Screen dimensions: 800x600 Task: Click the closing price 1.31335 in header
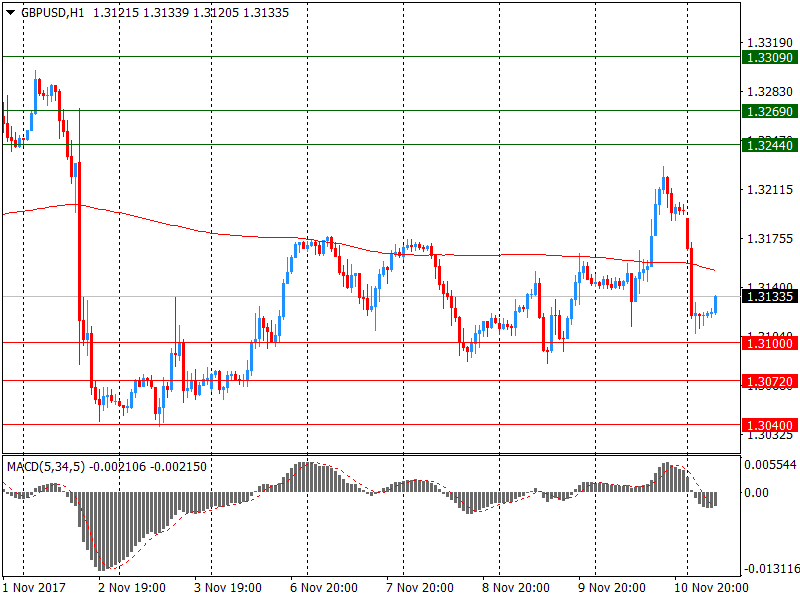[266, 13]
